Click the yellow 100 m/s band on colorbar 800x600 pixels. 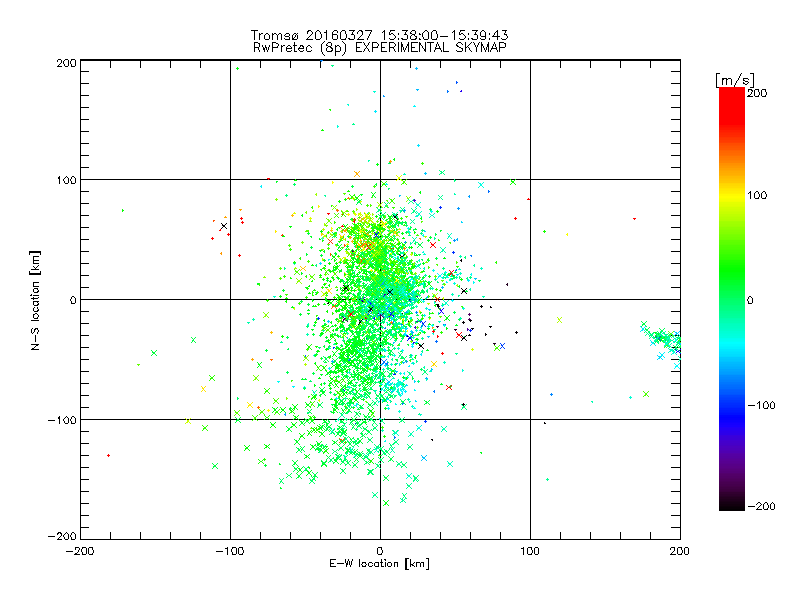coord(732,195)
